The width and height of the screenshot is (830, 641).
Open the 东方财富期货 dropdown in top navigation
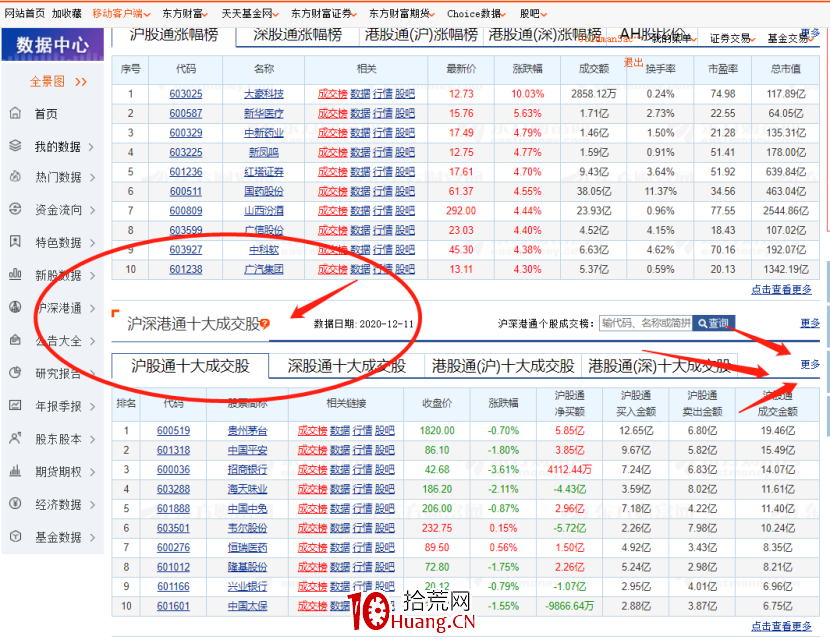402,13
